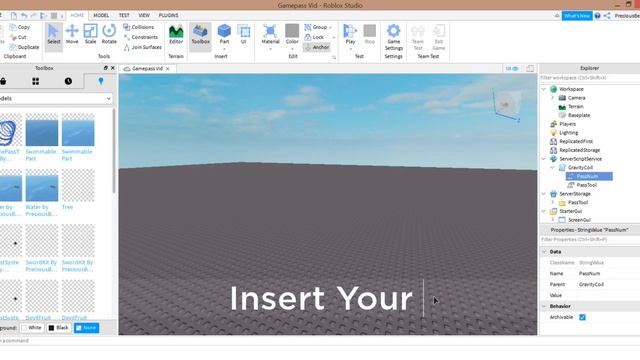Open the Toolbox grid category tab
This screenshot has width=640, height=360.
36,81
